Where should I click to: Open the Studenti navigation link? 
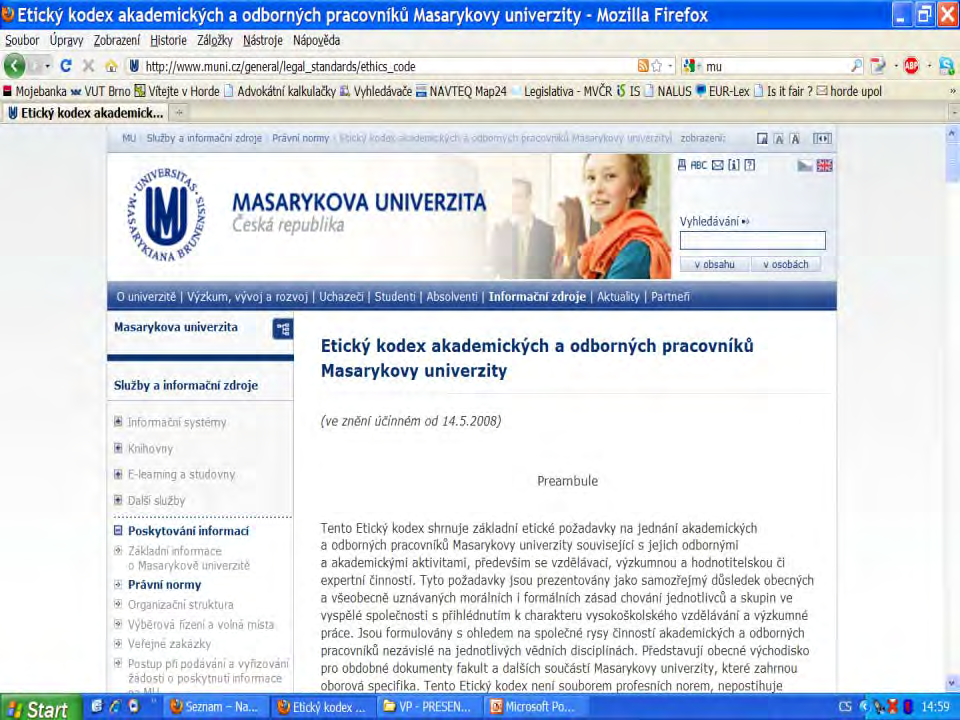pos(395,296)
